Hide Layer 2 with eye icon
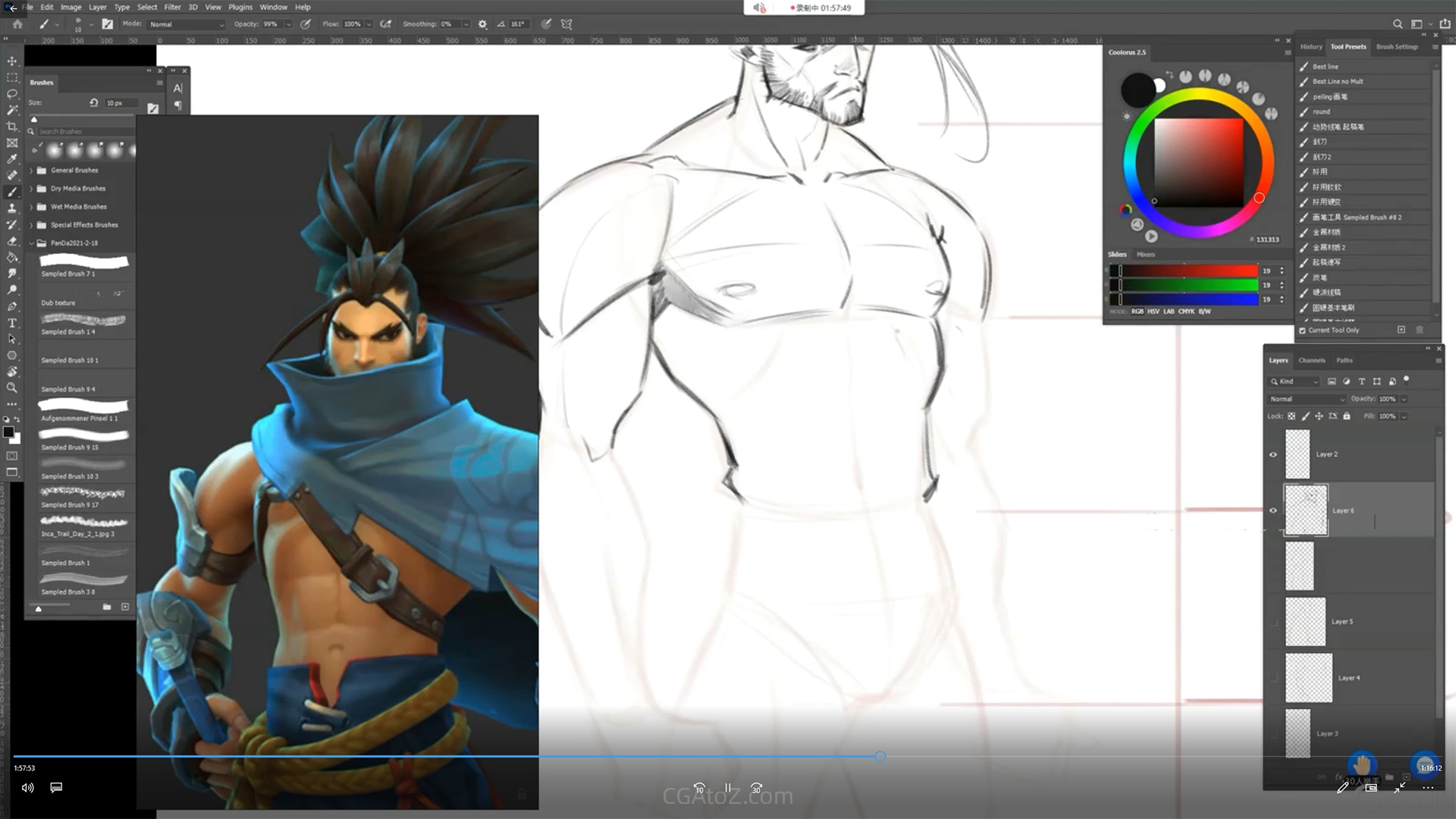 point(1273,455)
